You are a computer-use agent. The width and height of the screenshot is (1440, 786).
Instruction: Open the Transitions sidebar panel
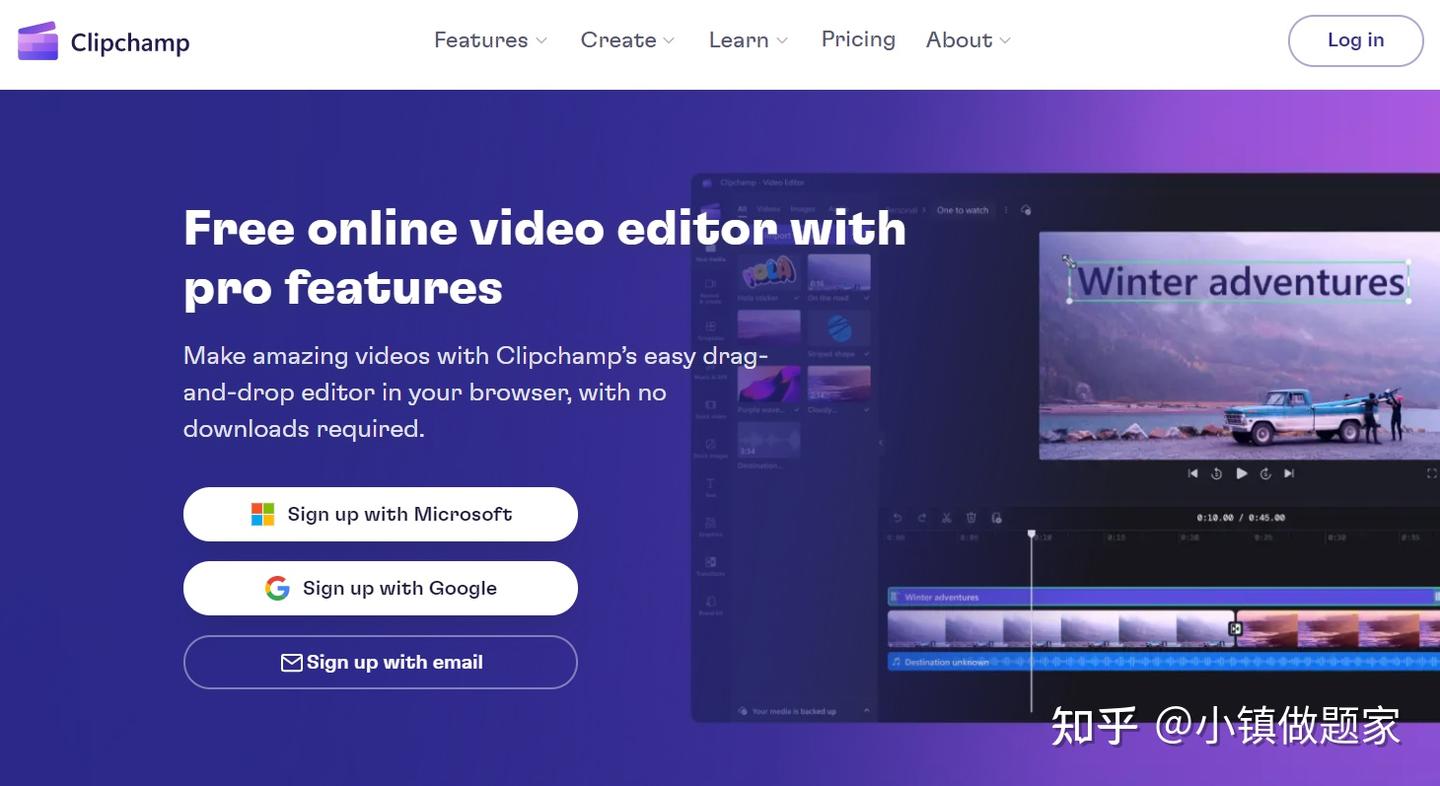pos(711,566)
